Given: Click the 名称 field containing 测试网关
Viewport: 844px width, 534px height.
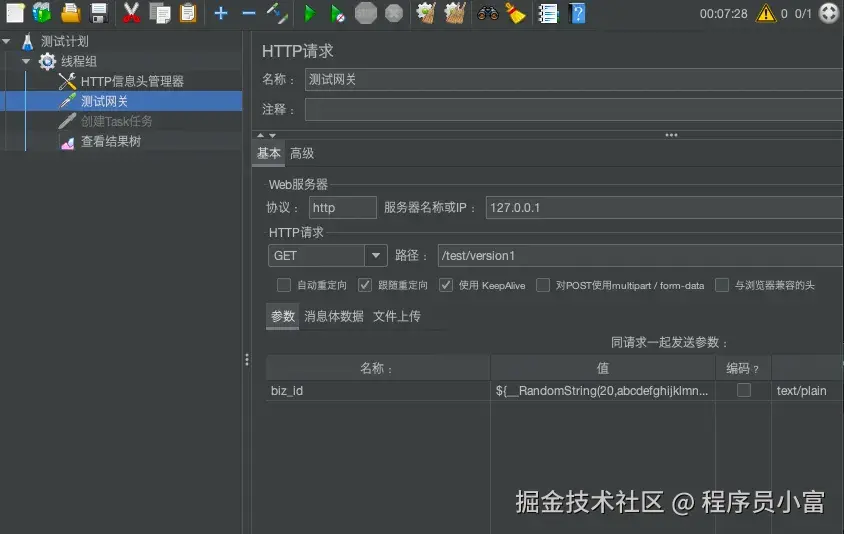Looking at the screenshot, I should coord(574,80).
